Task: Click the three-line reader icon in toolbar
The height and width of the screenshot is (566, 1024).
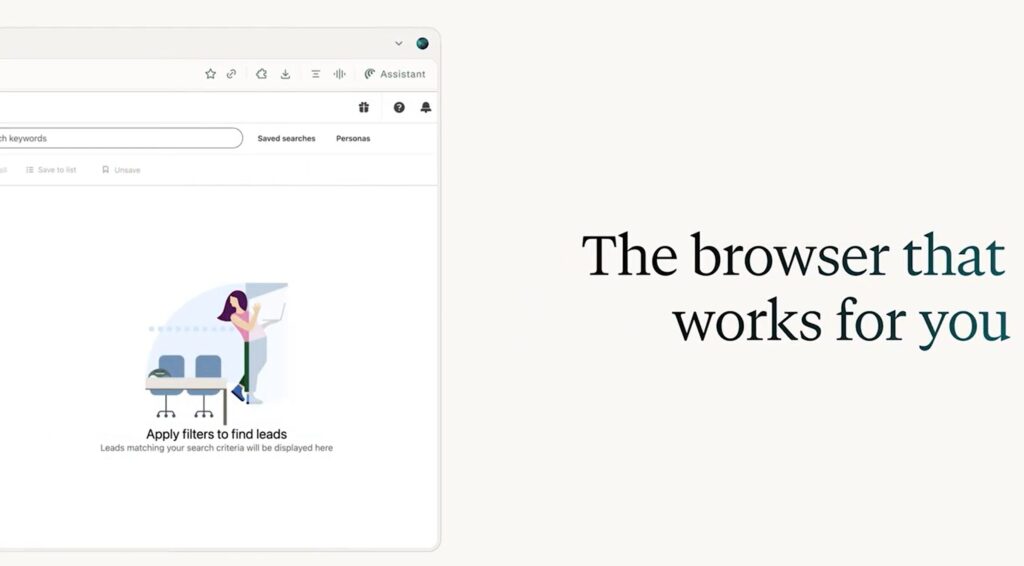Action: pos(315,74)
